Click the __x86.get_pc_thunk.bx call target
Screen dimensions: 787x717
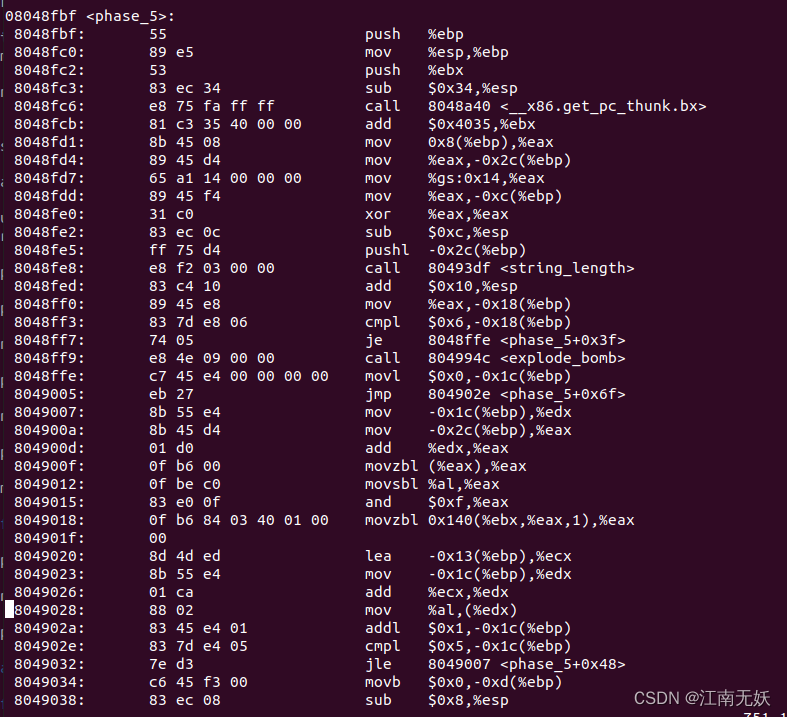coord(567,106)
